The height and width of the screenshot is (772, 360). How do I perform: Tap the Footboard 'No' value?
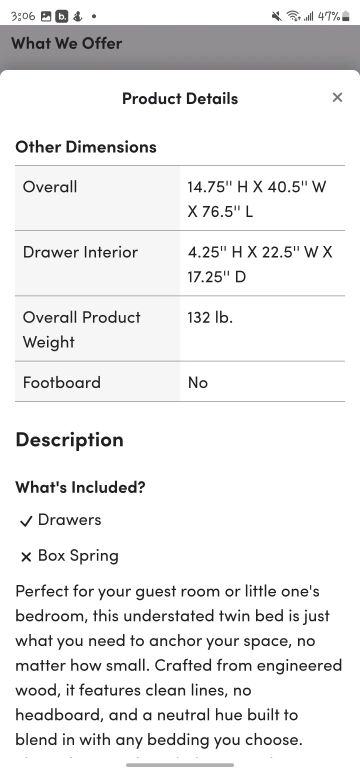pyautogui.click(x=197, y=383)
